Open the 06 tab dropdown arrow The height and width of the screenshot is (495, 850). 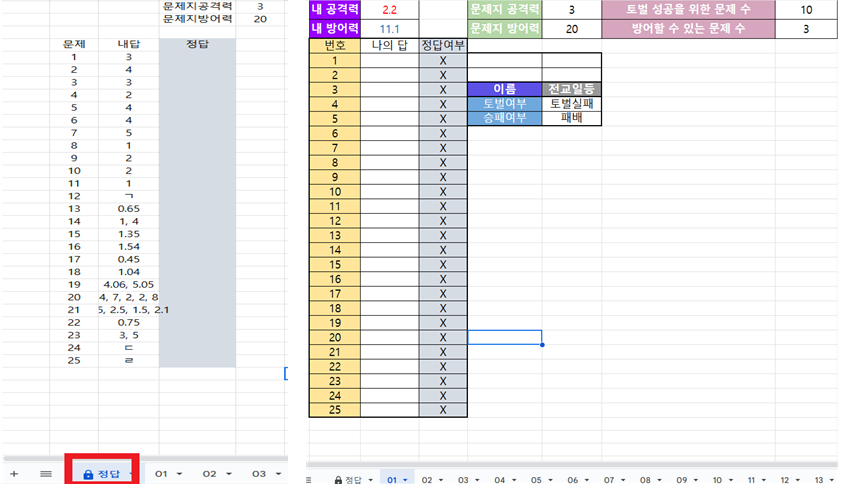(x=587, y=480)
